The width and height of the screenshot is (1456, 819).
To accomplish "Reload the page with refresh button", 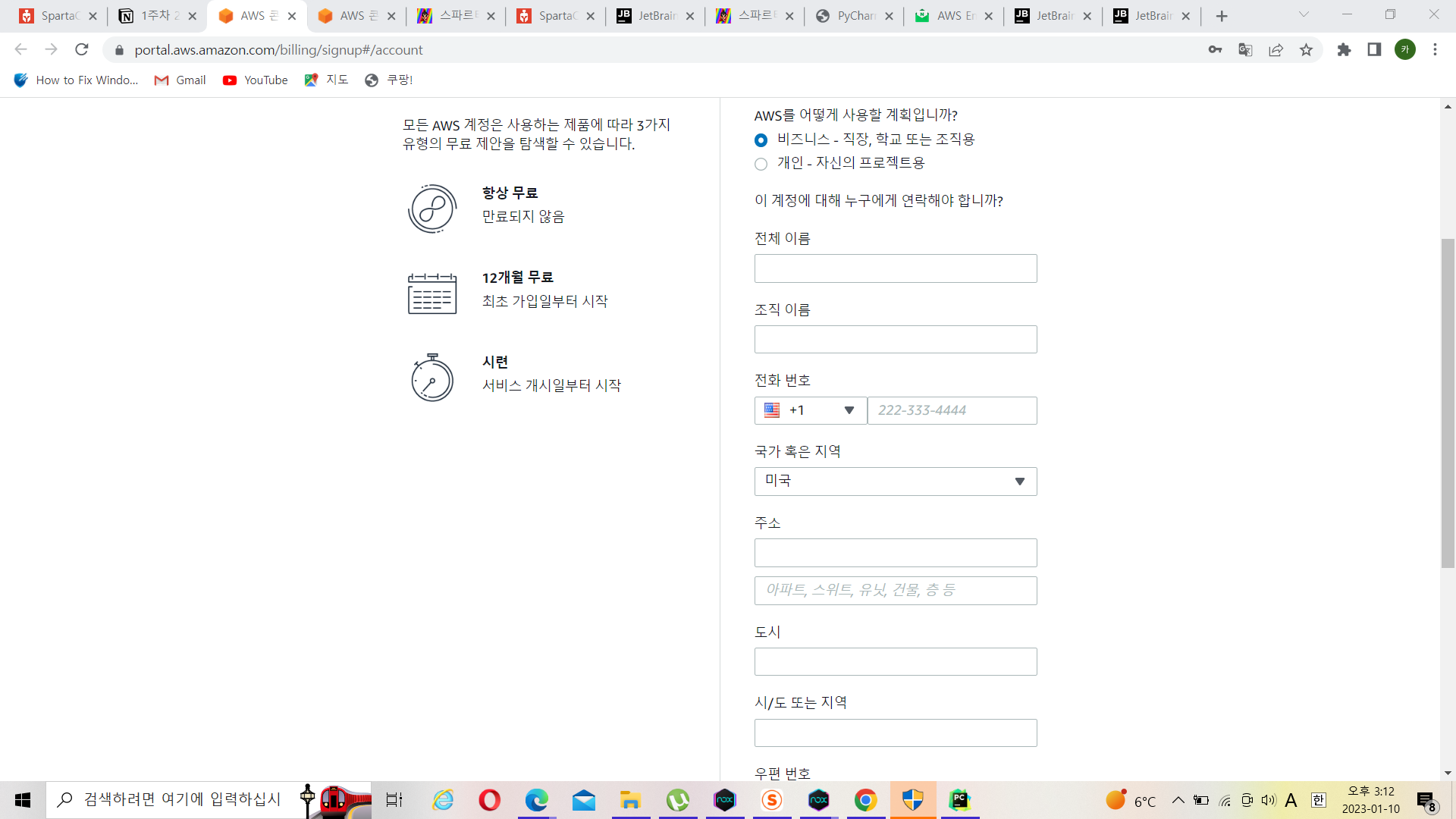I will point(82,49).
